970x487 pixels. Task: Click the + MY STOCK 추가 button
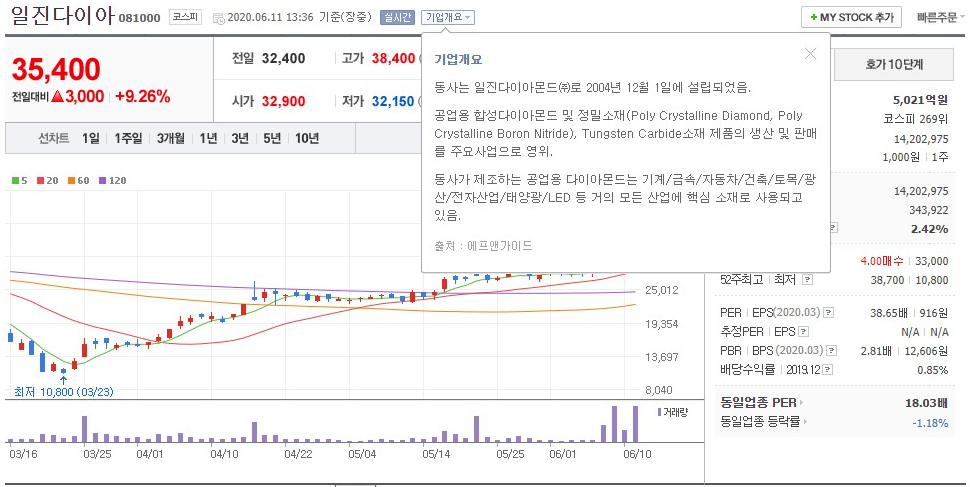851,17
